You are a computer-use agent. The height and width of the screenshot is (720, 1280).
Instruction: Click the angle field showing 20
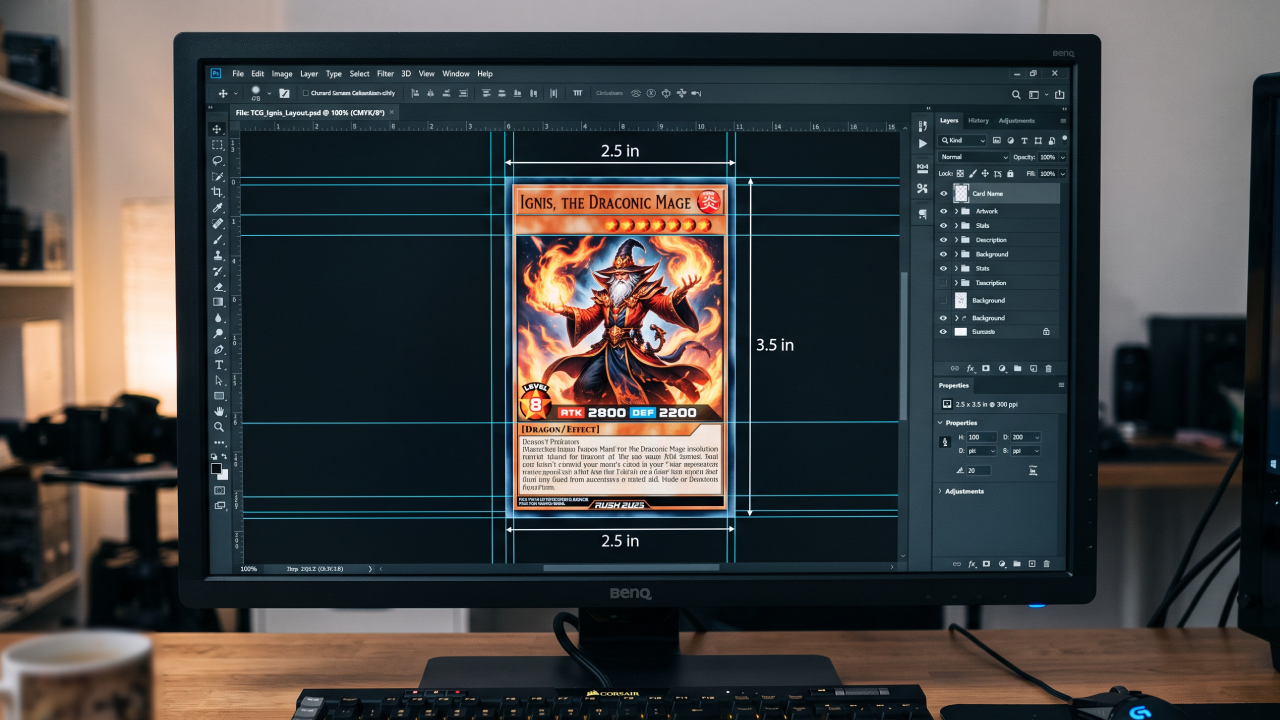pos(978,470)
